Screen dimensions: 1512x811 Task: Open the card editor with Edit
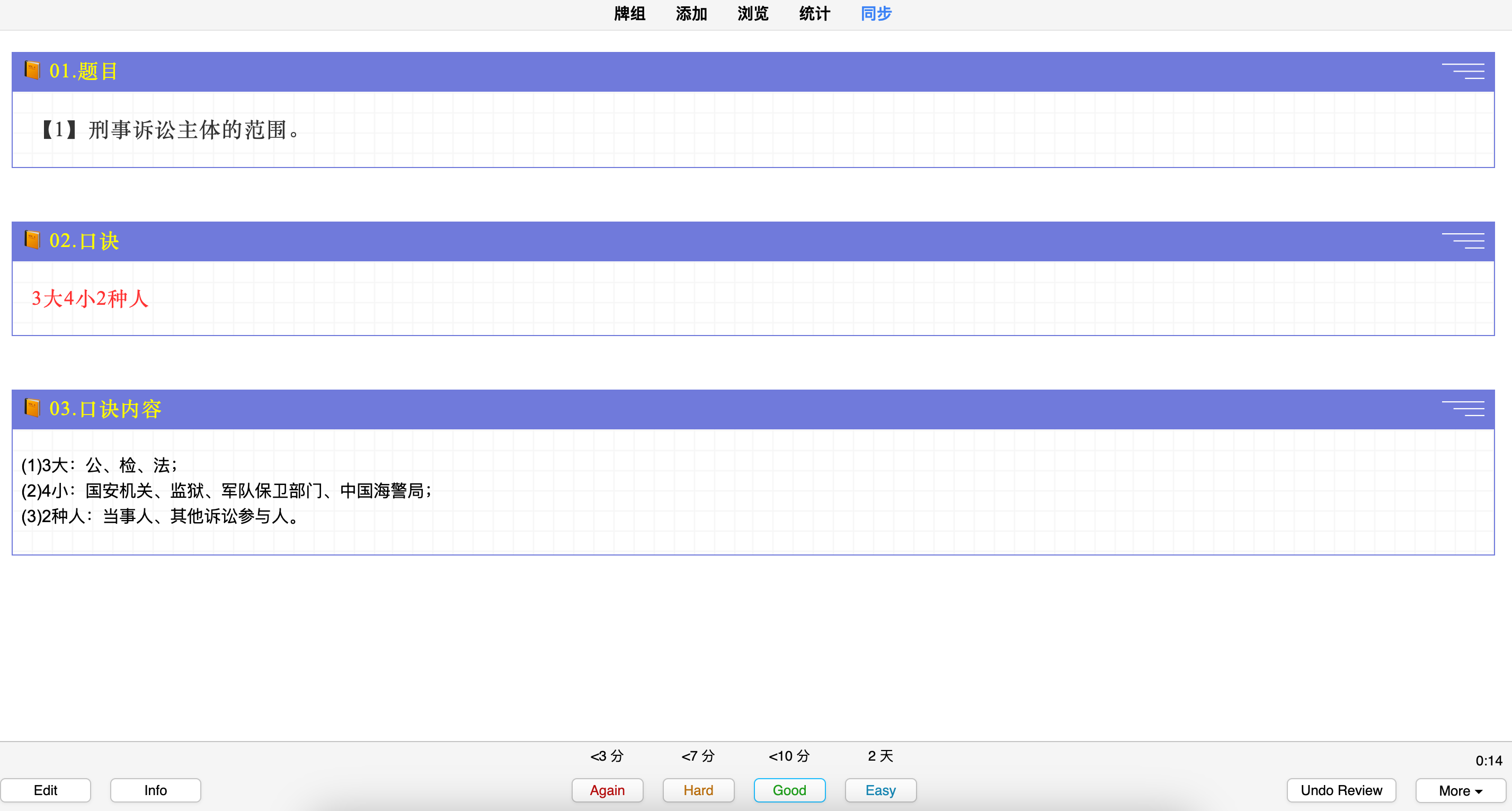[x=46, y=790]
